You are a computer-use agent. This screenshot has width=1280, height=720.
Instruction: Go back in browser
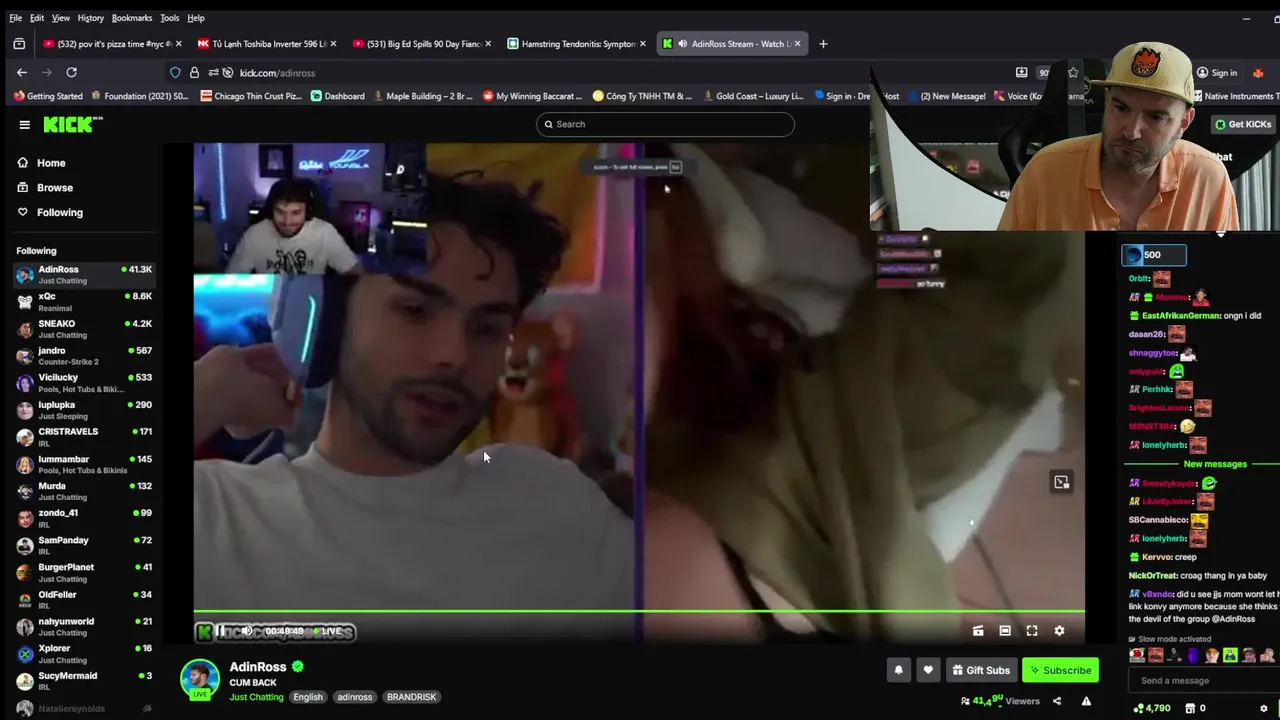tap(22, 72)
